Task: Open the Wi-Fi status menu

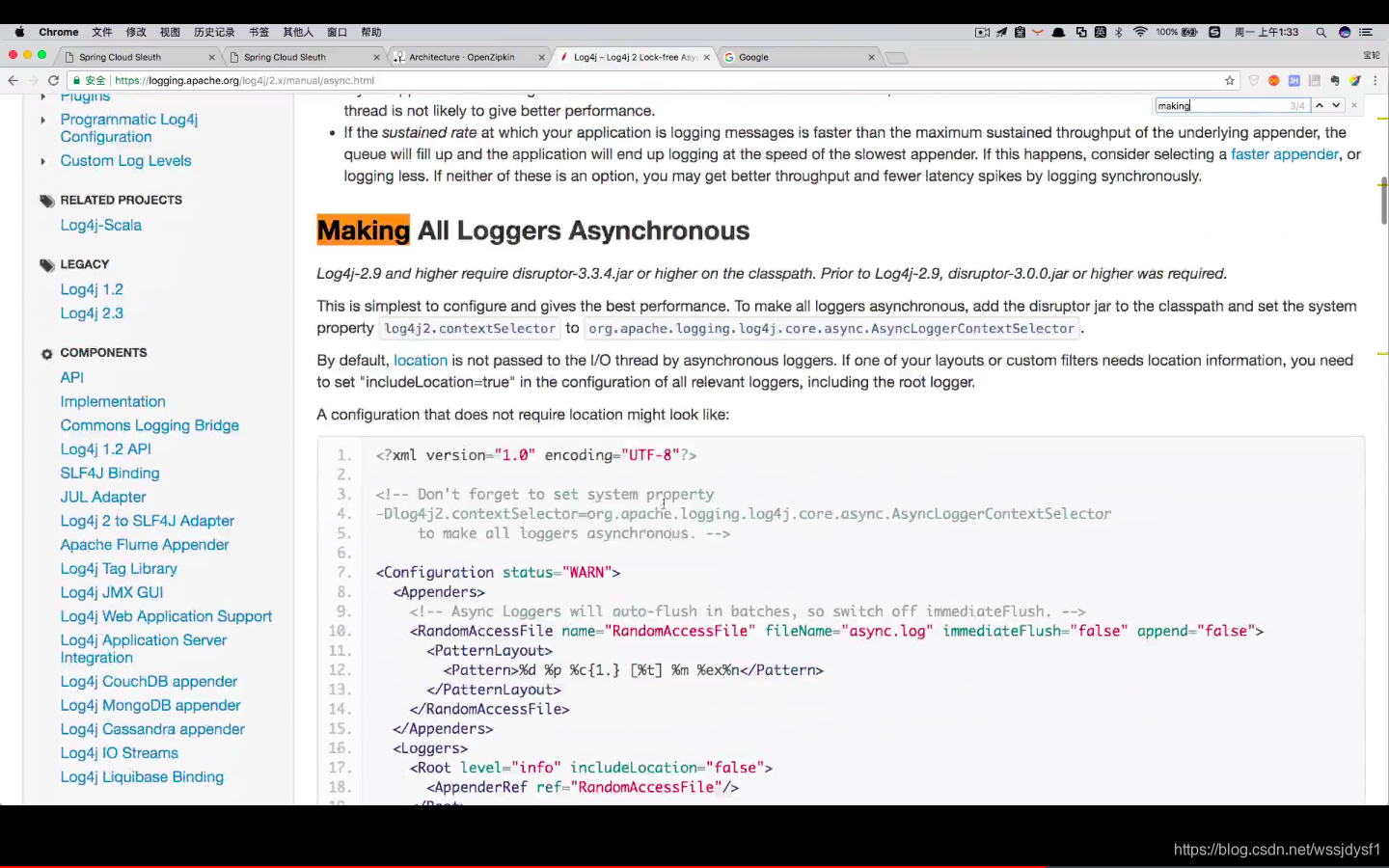Action: tap(1140, 32)
